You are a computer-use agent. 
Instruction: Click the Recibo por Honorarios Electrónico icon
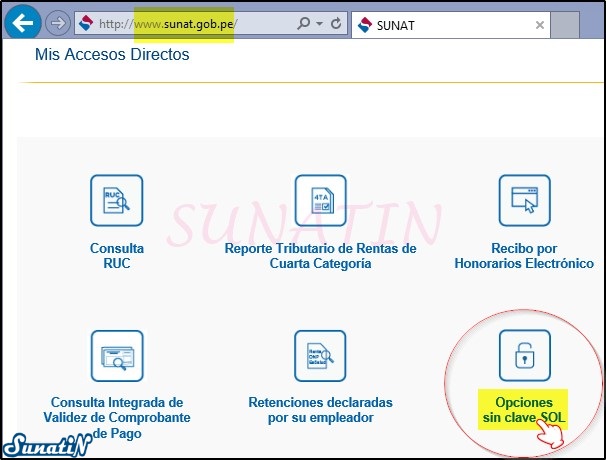(x=525, y=201)
